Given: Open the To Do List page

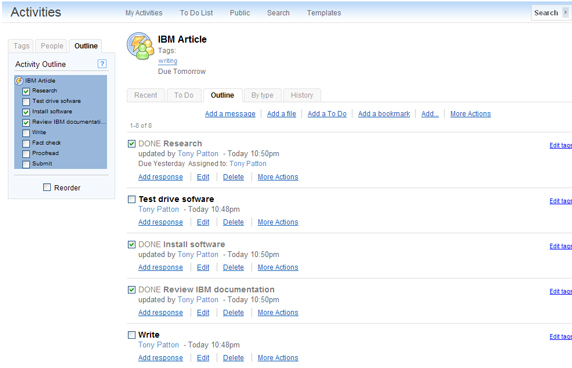Looking at the screenshot, I should 196,13.
